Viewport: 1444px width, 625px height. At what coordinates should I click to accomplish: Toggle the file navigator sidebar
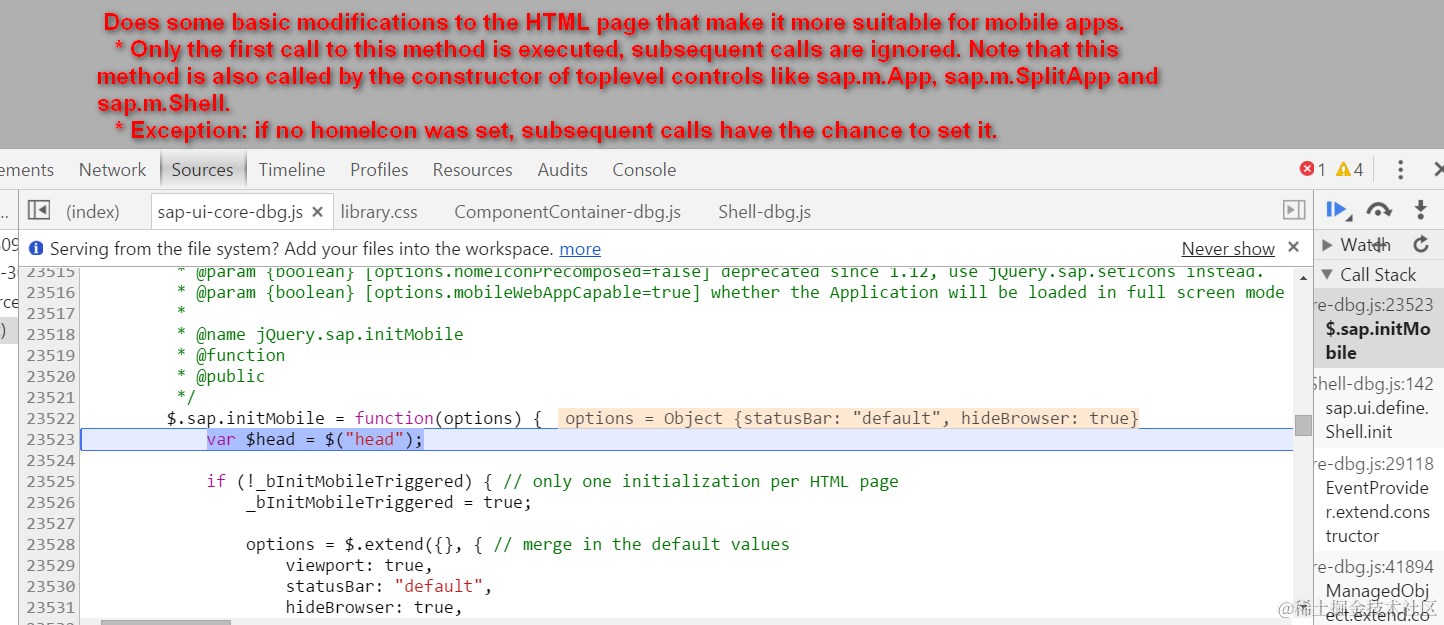click(39, 210)
